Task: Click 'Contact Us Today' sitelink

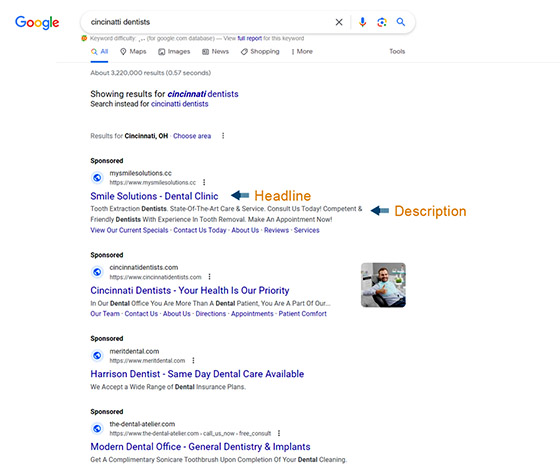Action: tap(200, 230)
